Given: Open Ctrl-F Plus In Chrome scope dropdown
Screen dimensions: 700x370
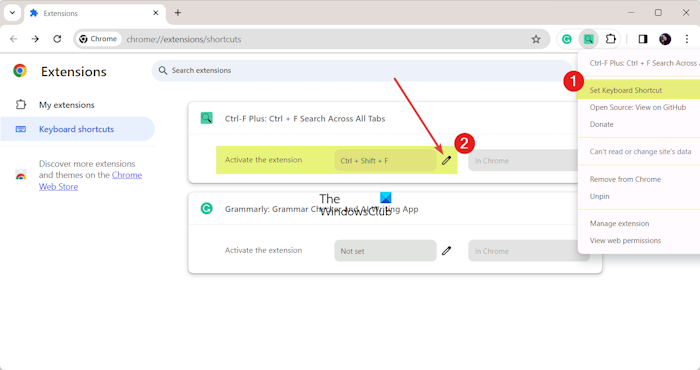Looking at the screenshot, I should (x=523, y=161).
